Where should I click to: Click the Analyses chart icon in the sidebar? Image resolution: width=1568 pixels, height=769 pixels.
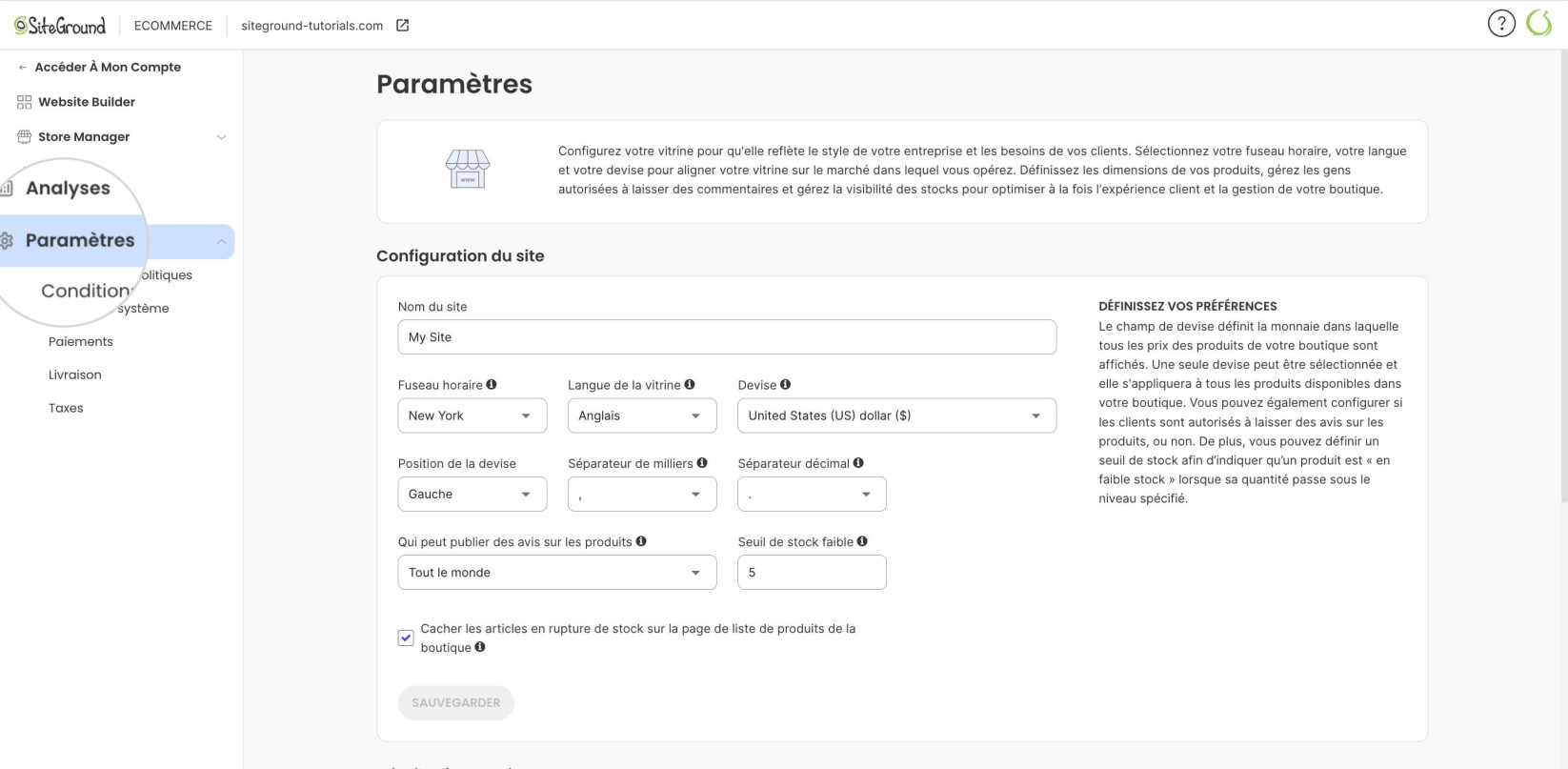pyautogui.click(x=6, y=189)
